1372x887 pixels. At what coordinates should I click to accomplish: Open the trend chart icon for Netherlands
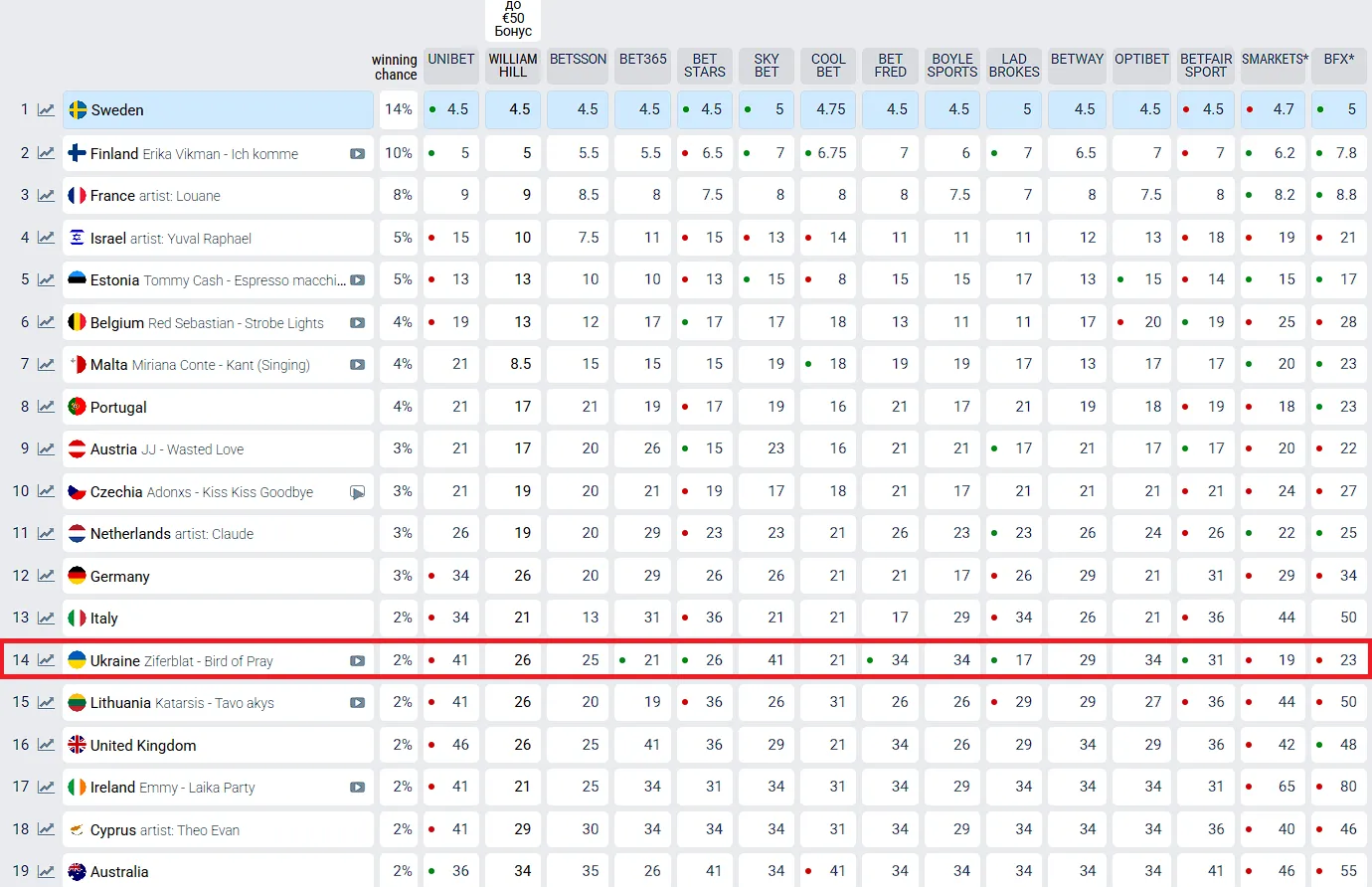pos(46,533)
